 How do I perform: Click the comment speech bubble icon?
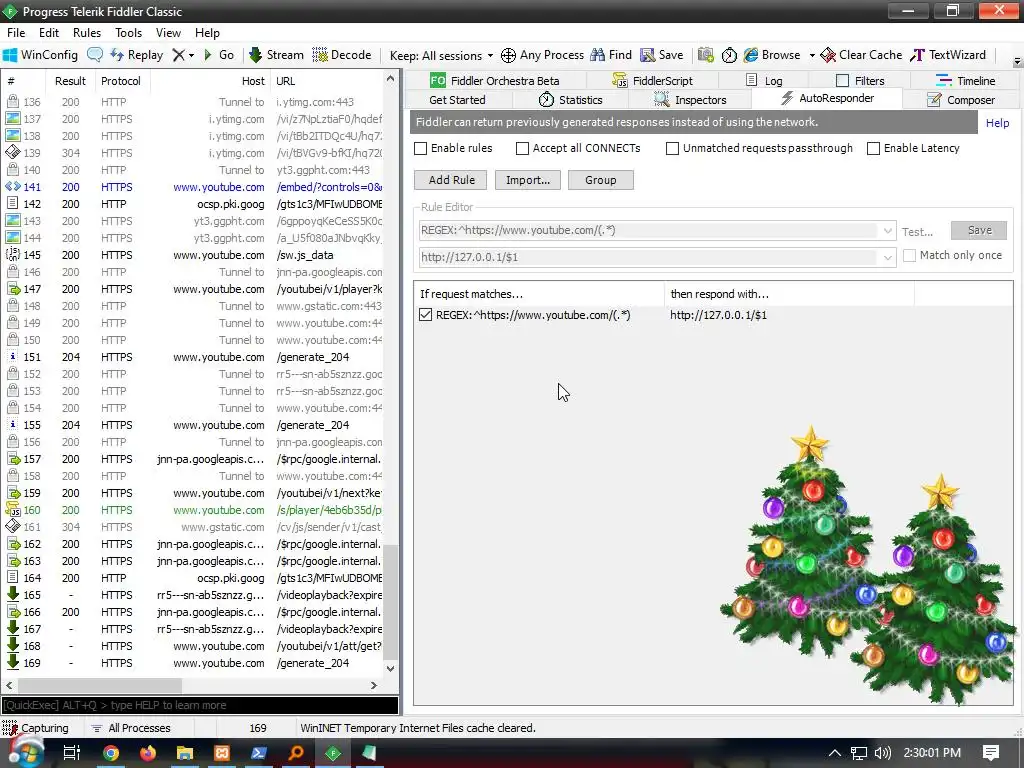(95, 55)
